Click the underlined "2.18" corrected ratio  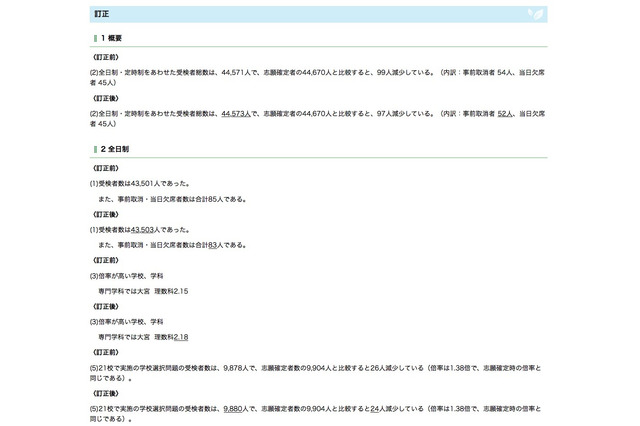pyautogui.click(x=181, y=337)
